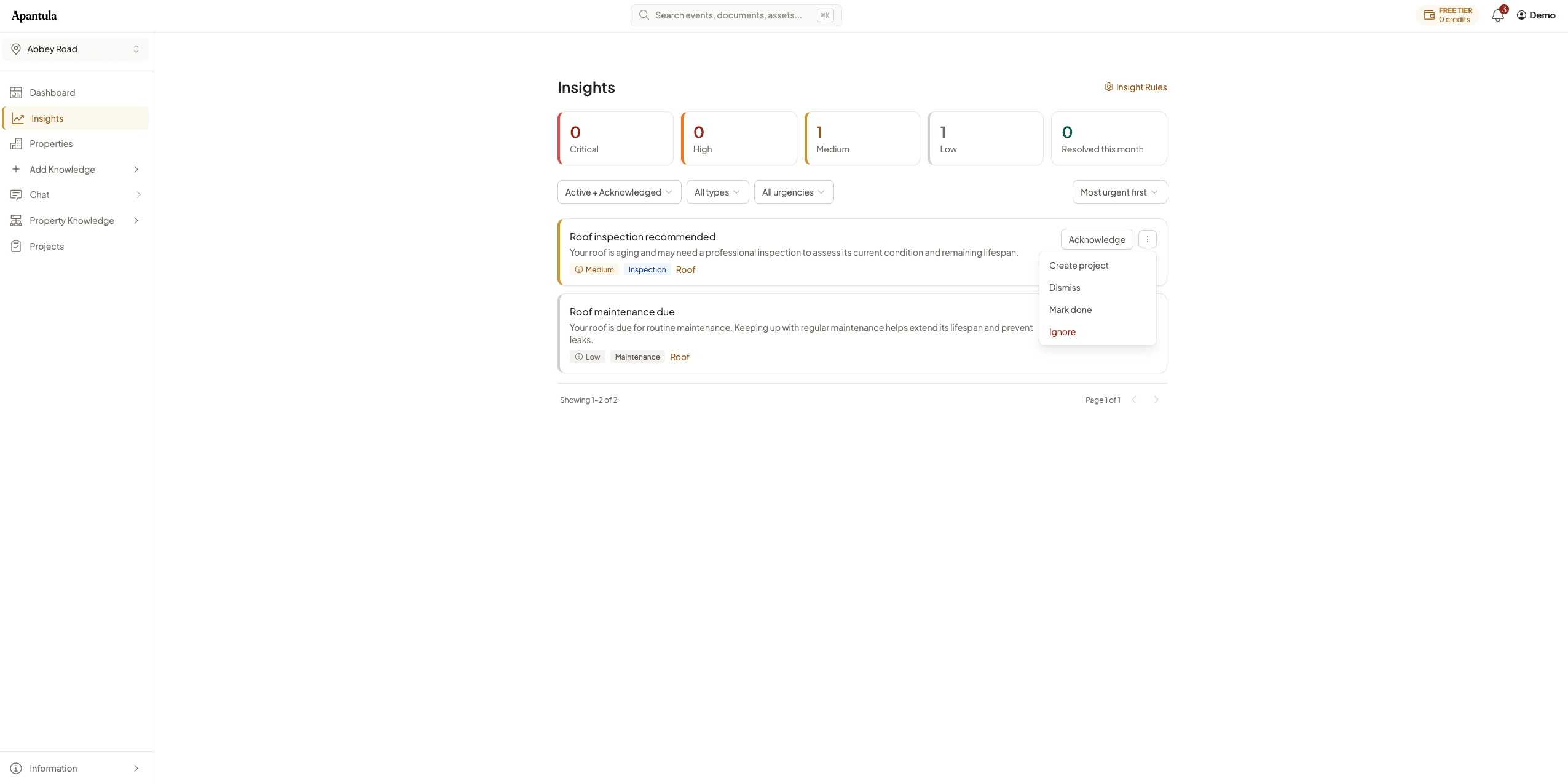Click the info icon in Low badge
The height and width of the screenshot is (784, 1568).
pos(578,357)
